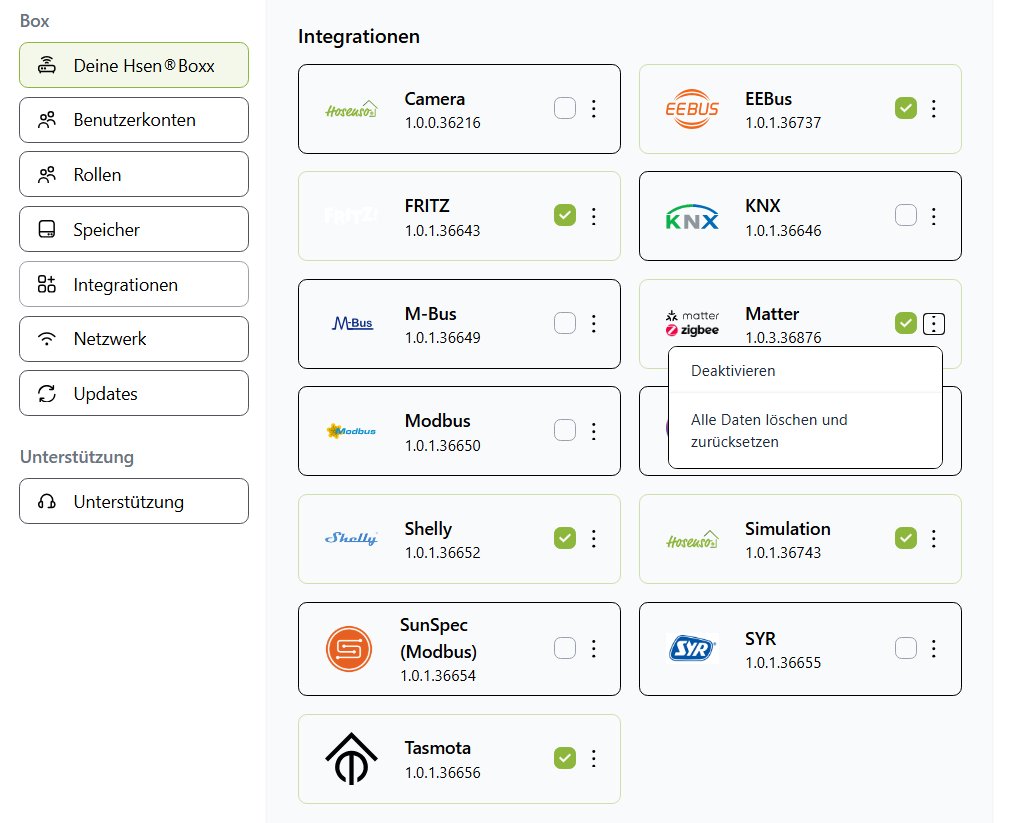Open the Updates page from sidebar
This screenshot has height=823, width=1012.
(134, 394)
